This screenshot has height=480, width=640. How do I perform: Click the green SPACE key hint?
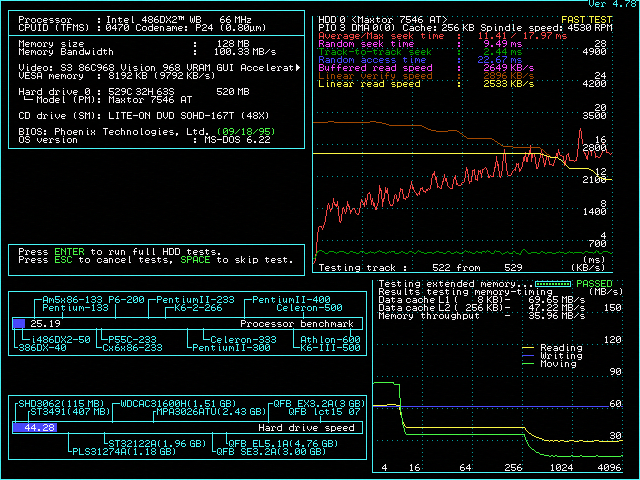click(196, 260)
